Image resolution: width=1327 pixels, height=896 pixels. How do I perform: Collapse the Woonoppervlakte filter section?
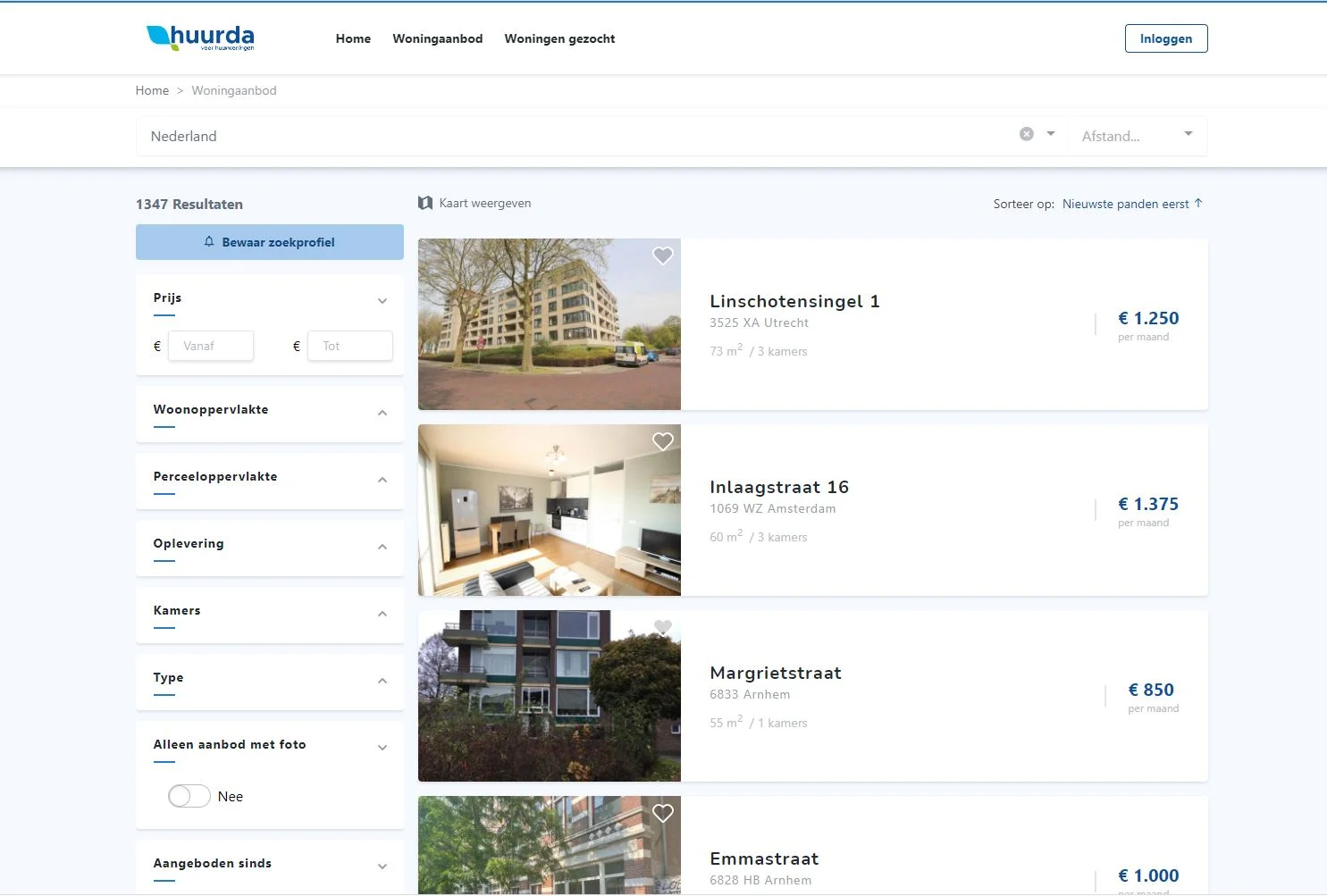click(382, 413)
